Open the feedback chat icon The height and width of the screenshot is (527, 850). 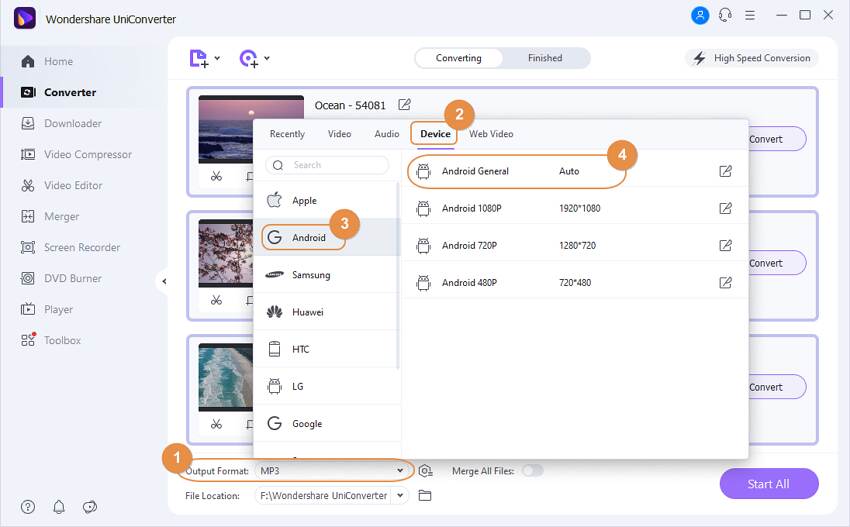89,507
